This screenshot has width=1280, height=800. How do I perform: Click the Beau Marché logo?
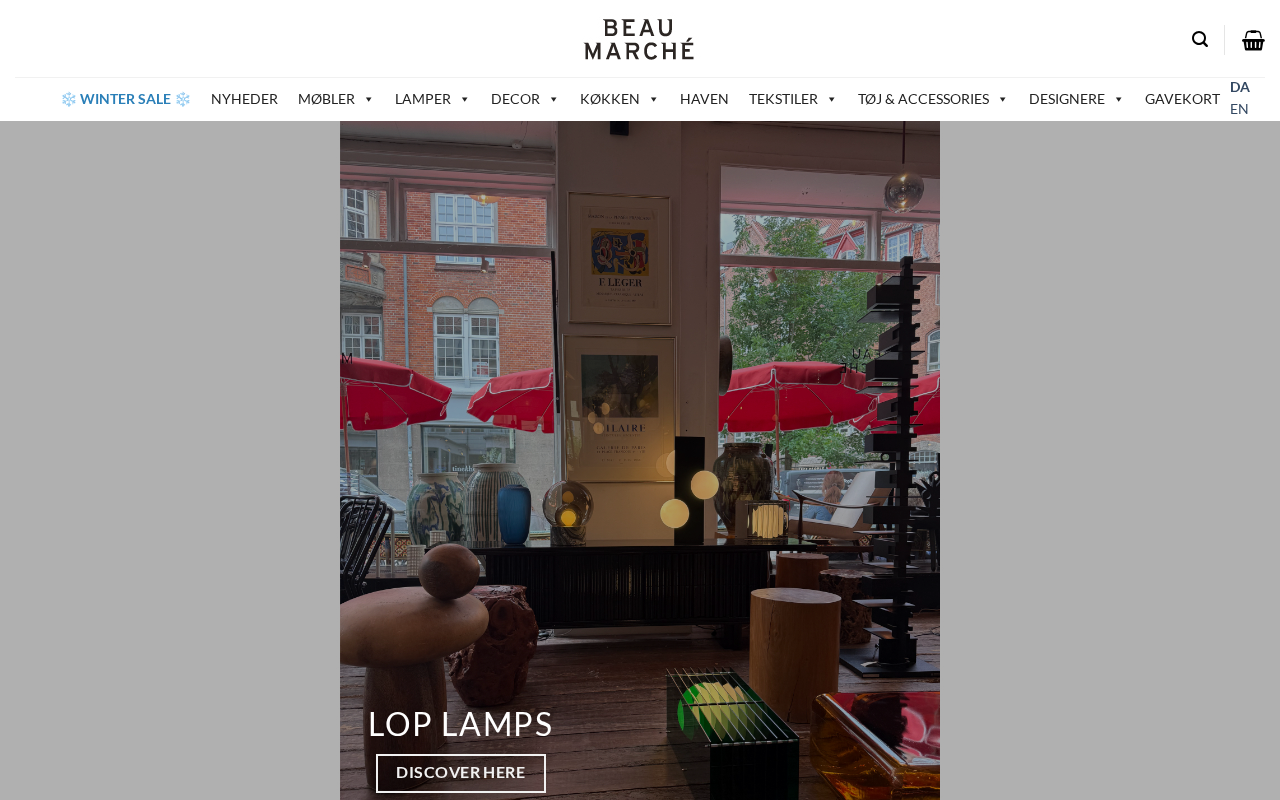tap(639, 39)
